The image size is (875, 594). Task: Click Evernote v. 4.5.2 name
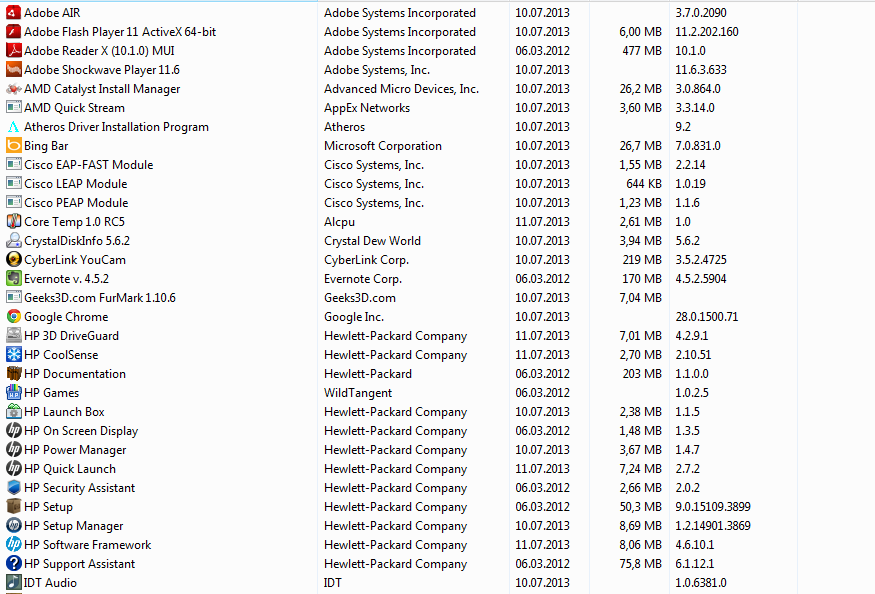point(66,279)
